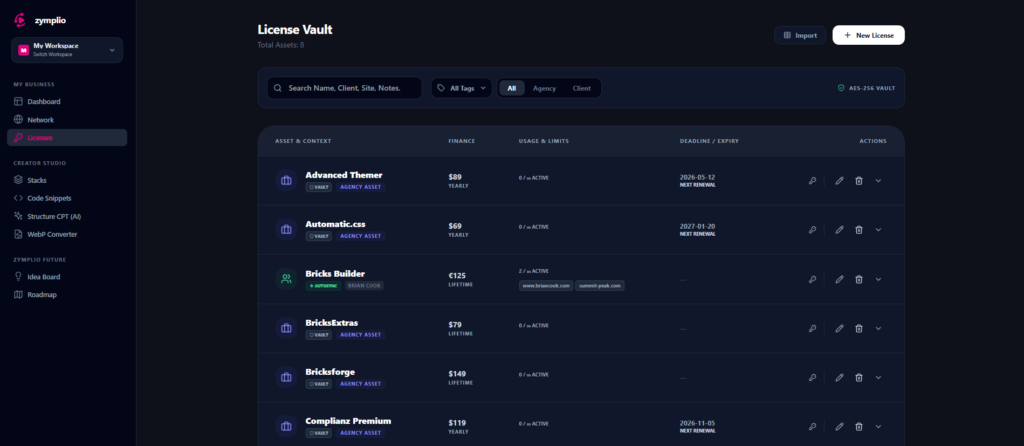Click trash icon for Complianz Premium

click(x=859, y=426)
